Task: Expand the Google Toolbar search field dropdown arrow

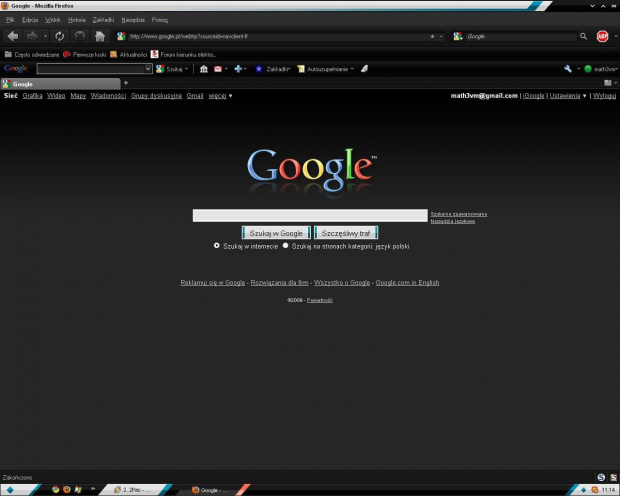Action: (x=148, y=69)
